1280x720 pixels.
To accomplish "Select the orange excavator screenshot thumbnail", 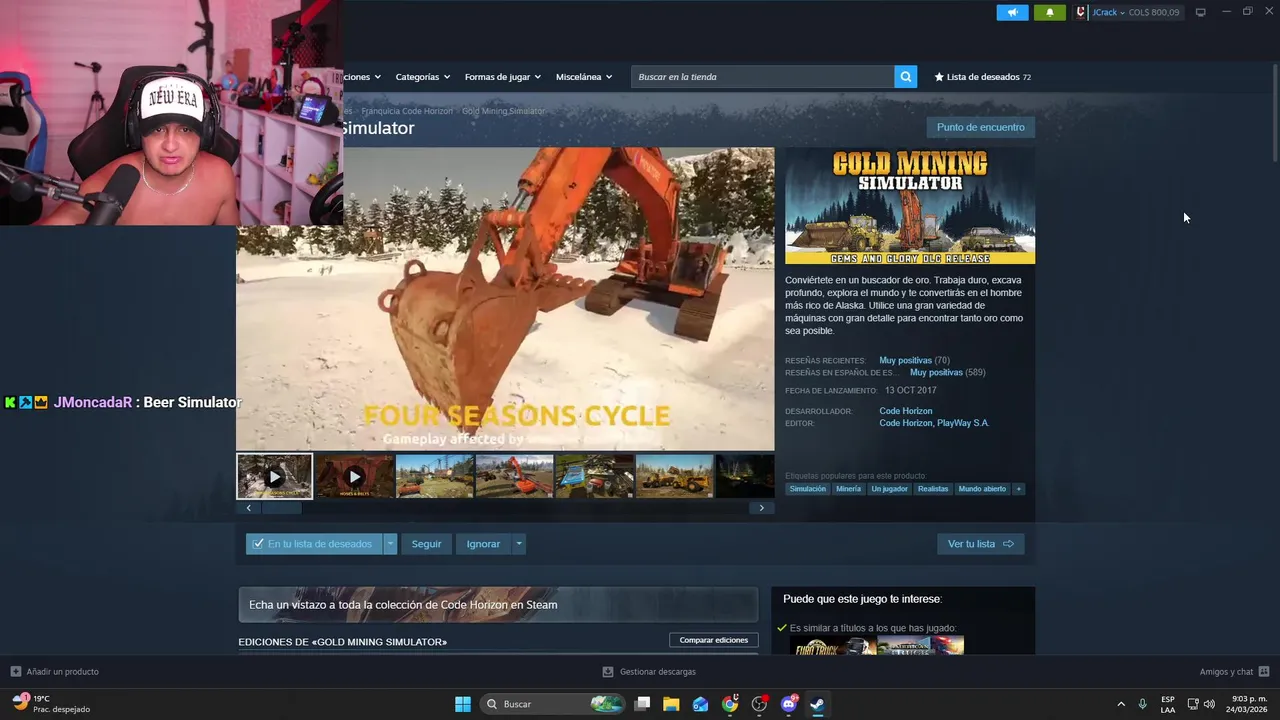I will (x=514, y=476).
